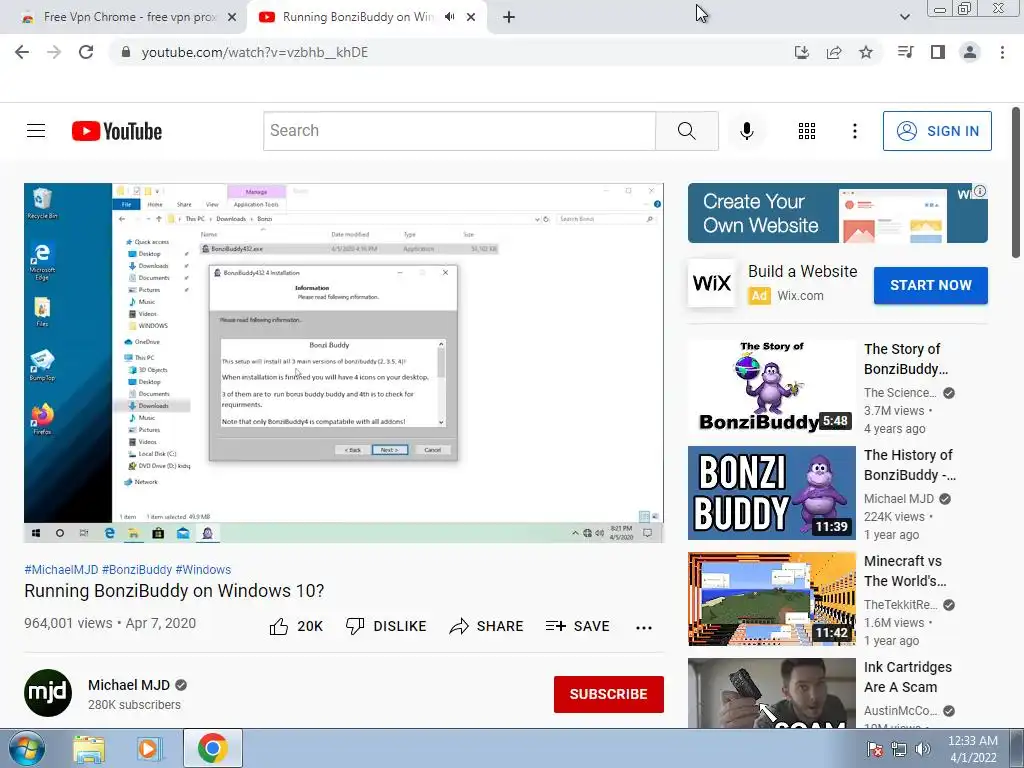Click the red SUBSCRIBE button
This screenshot has width=1024, height=768.
pos(609,694)
